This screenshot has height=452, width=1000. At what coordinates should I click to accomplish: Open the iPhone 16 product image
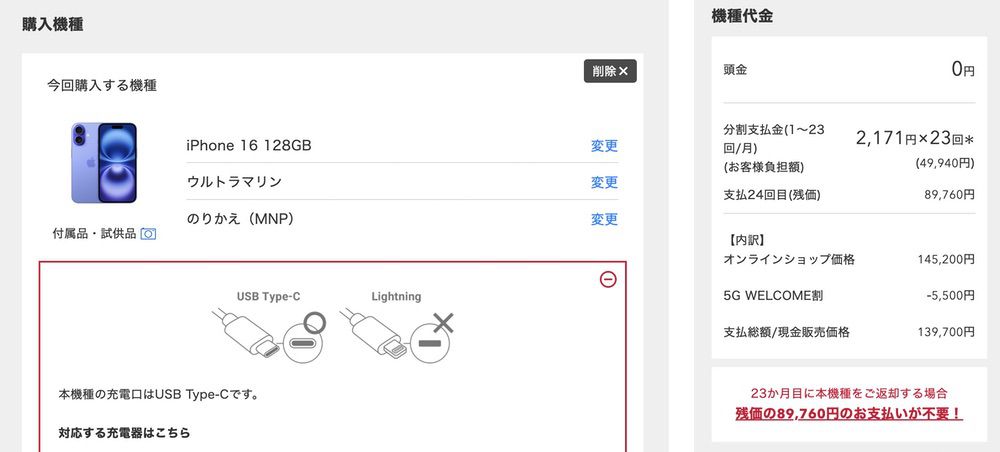click(x=104, y=163)
